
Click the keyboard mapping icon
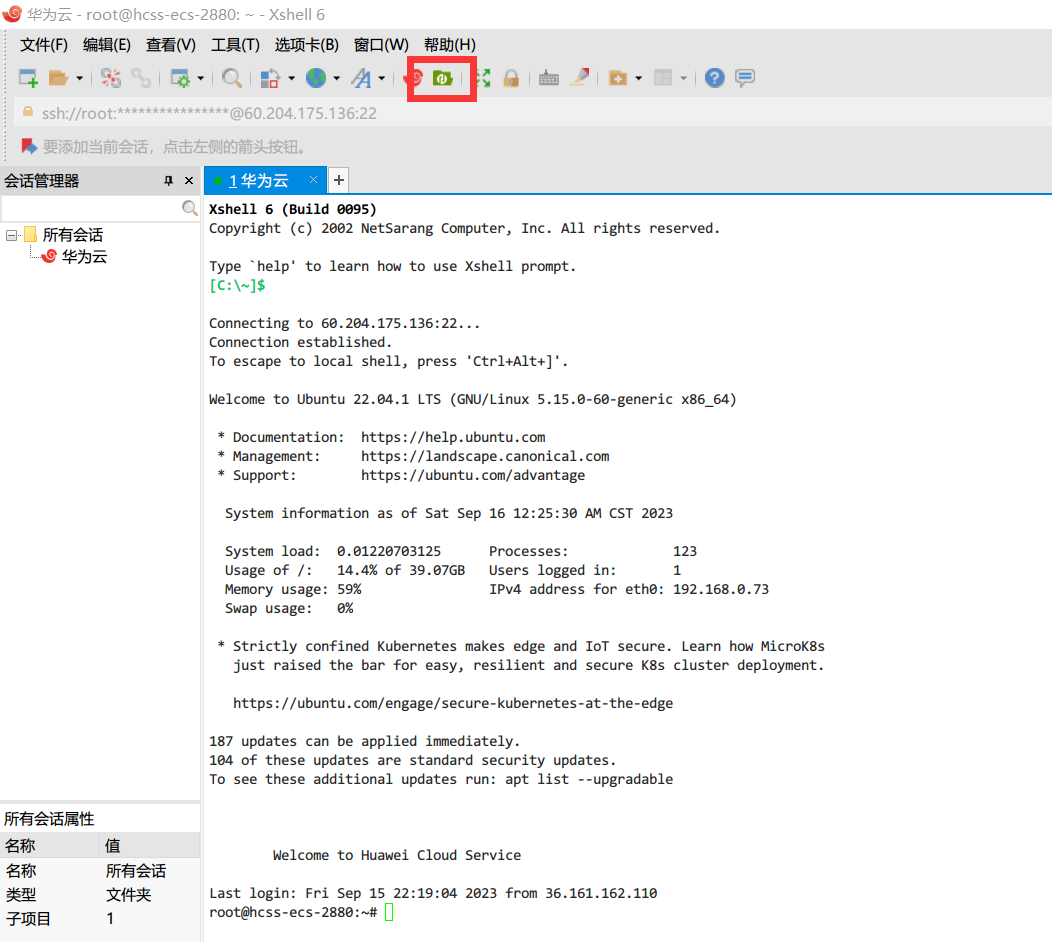tap(549, 78)
